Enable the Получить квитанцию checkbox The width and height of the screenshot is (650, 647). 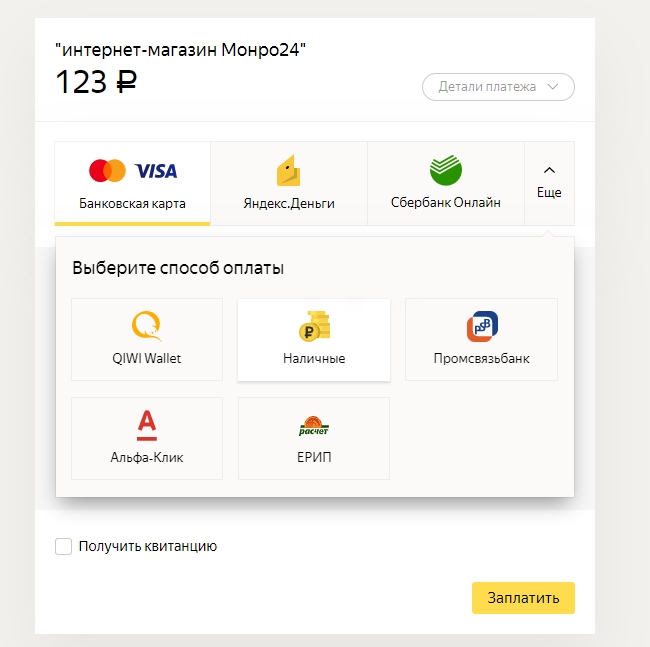point(63,546)
